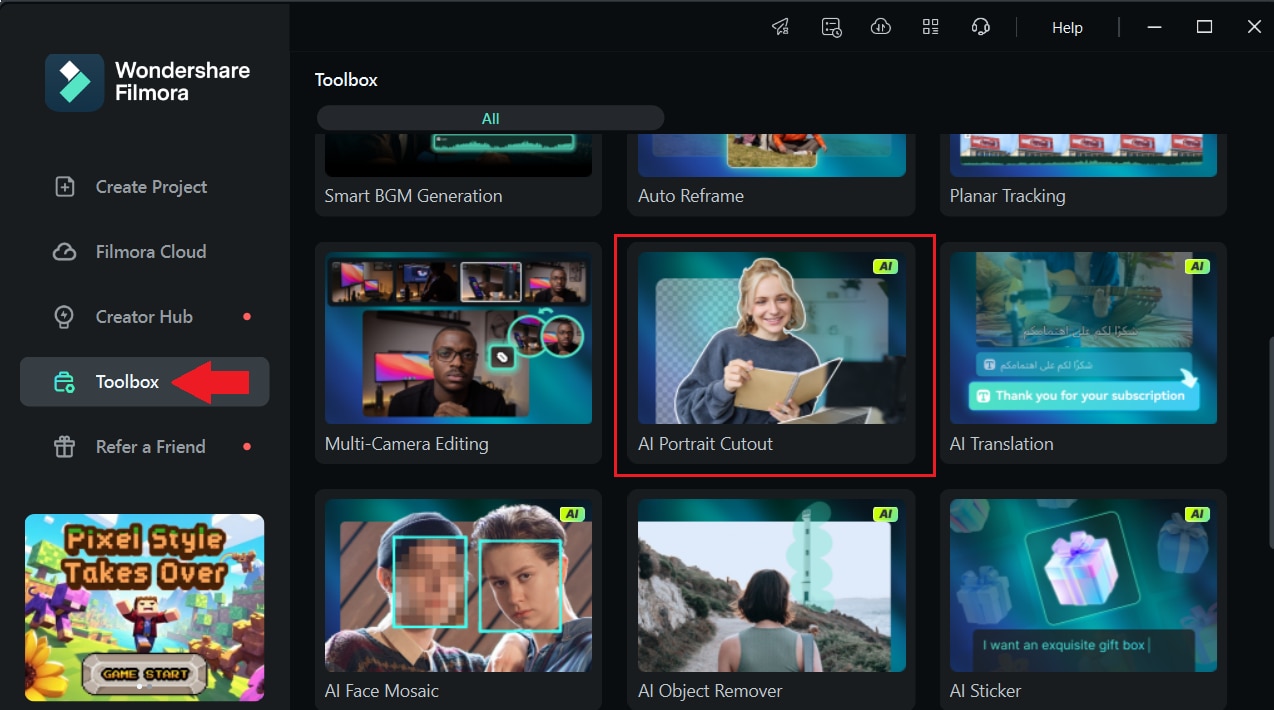Open Refer a Friend in the sidebar
The width and height of the screenshot is (1274, 710).
[145, 447]
